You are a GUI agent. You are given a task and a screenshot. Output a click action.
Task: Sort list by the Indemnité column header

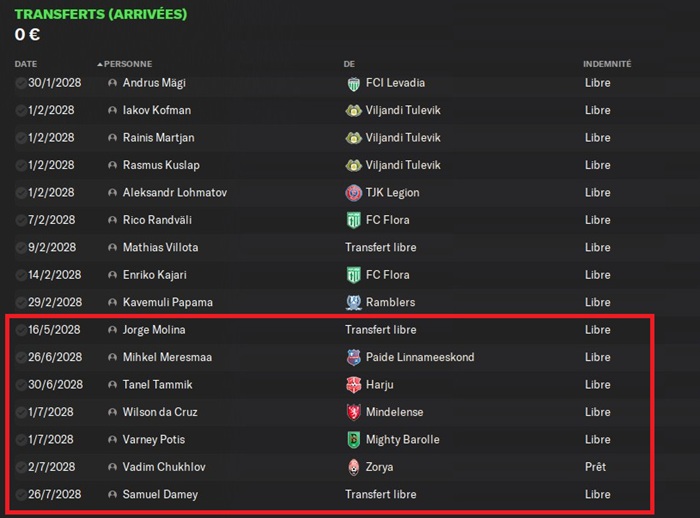[x=607, y=64]
